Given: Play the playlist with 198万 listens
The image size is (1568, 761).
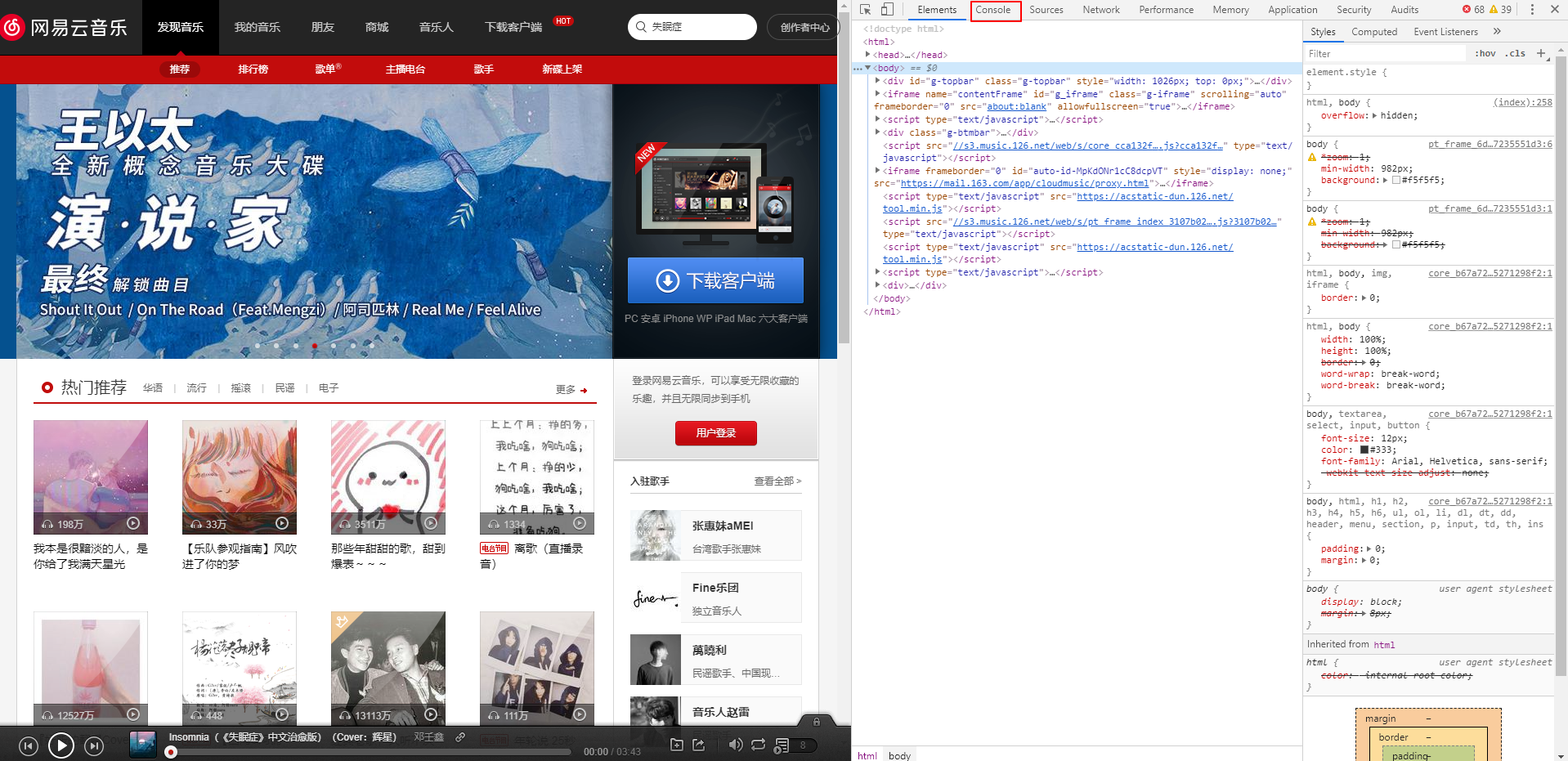Looking at the screenshot, I should coord(133,523).
